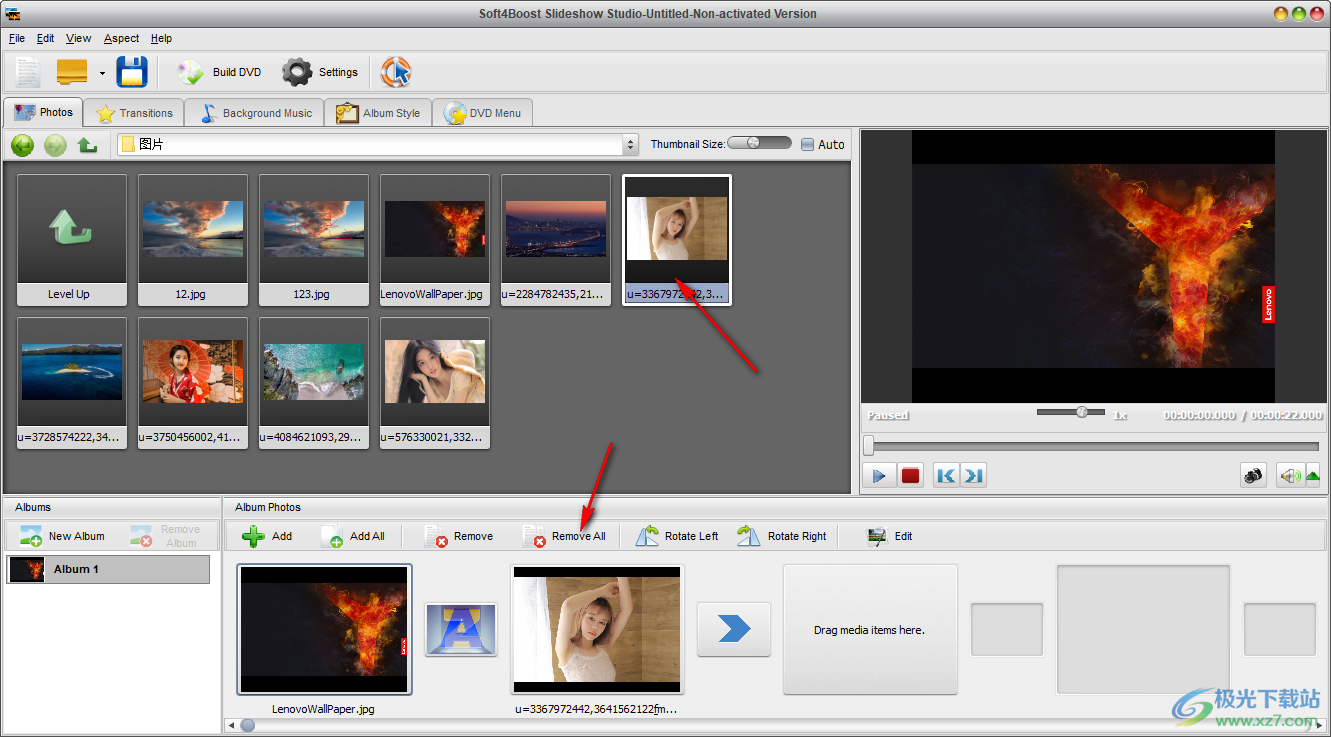Click the Build DVD toolbar button

point(219,72)
